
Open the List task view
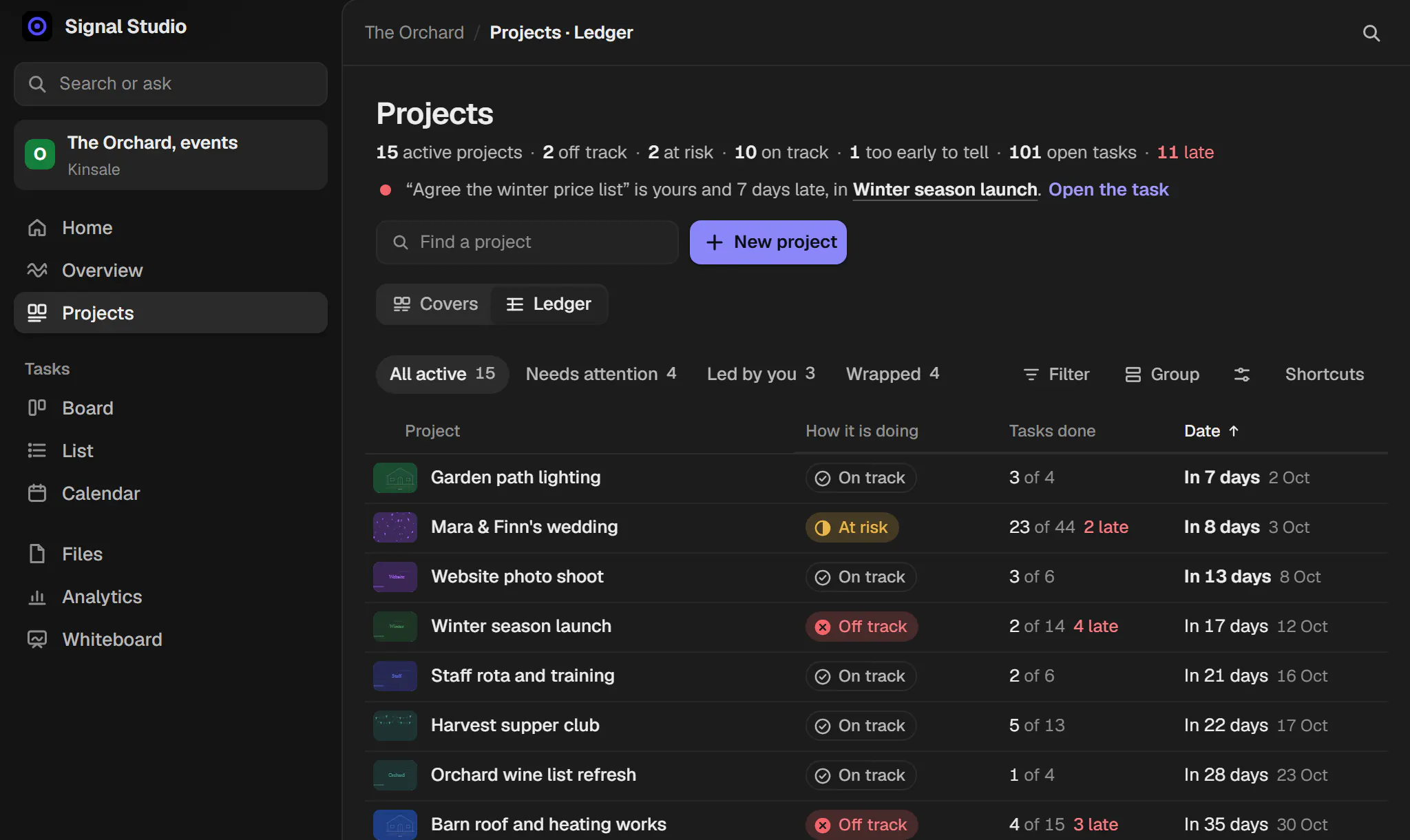coord(171,451)
